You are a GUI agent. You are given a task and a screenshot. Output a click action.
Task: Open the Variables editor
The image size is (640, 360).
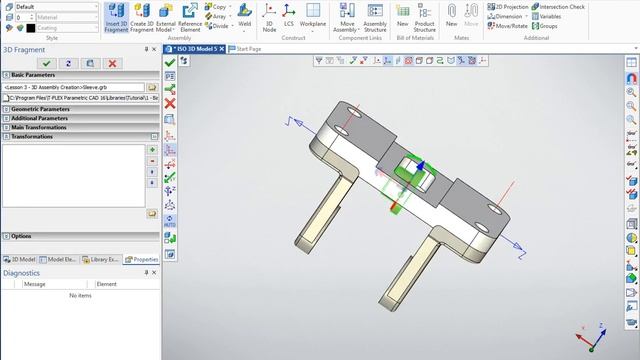point(547,16)
